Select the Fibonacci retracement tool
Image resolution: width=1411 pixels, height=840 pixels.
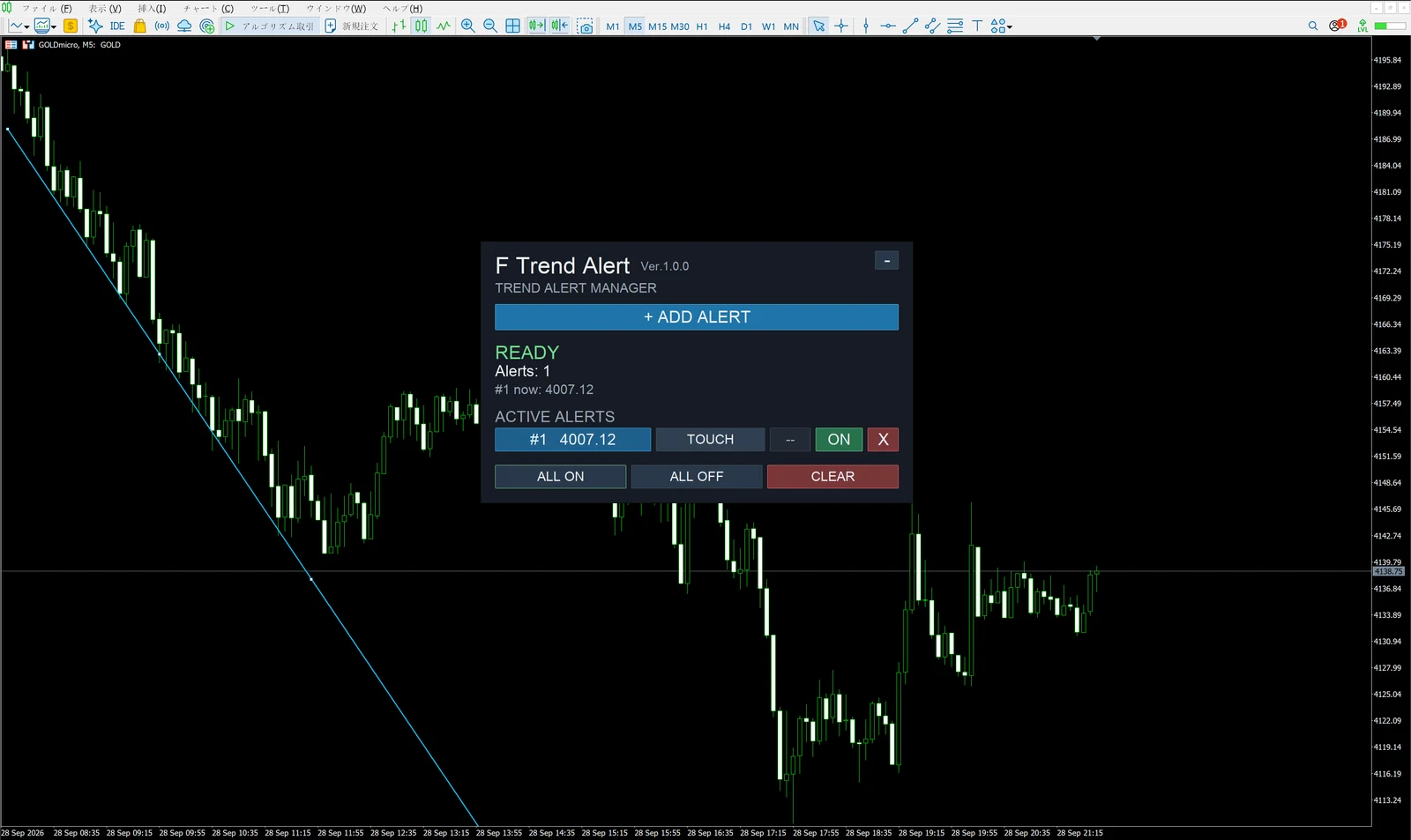coord(955,26)
